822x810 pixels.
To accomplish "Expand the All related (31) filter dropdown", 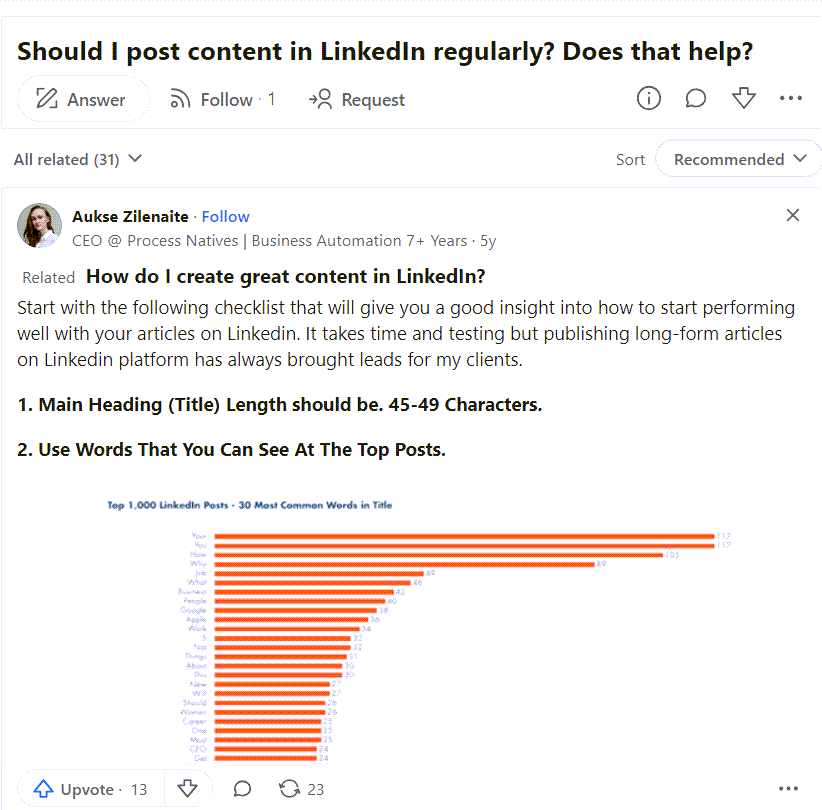I will pos(78,159).
